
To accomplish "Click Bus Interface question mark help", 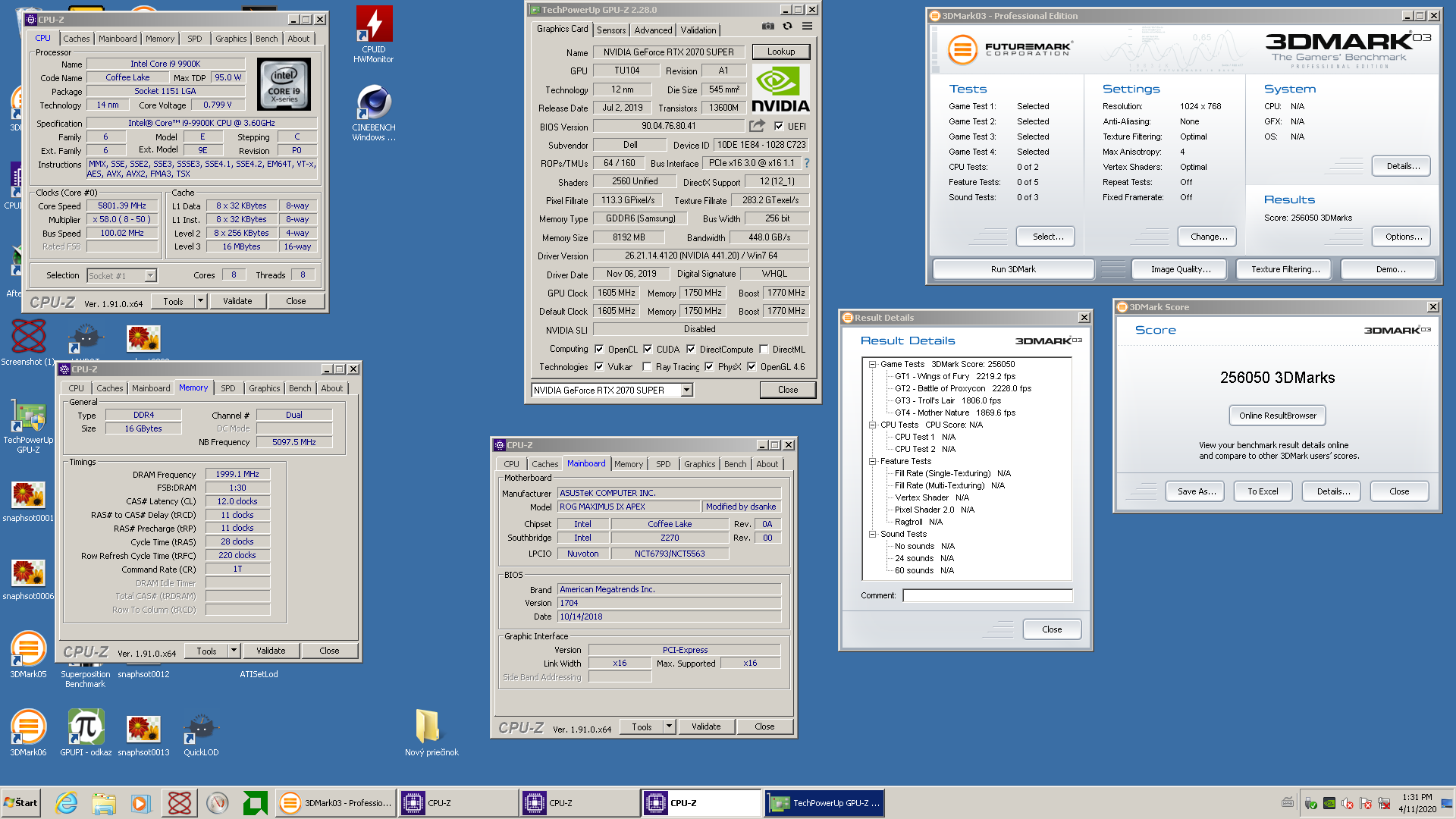I will [806, 163].
